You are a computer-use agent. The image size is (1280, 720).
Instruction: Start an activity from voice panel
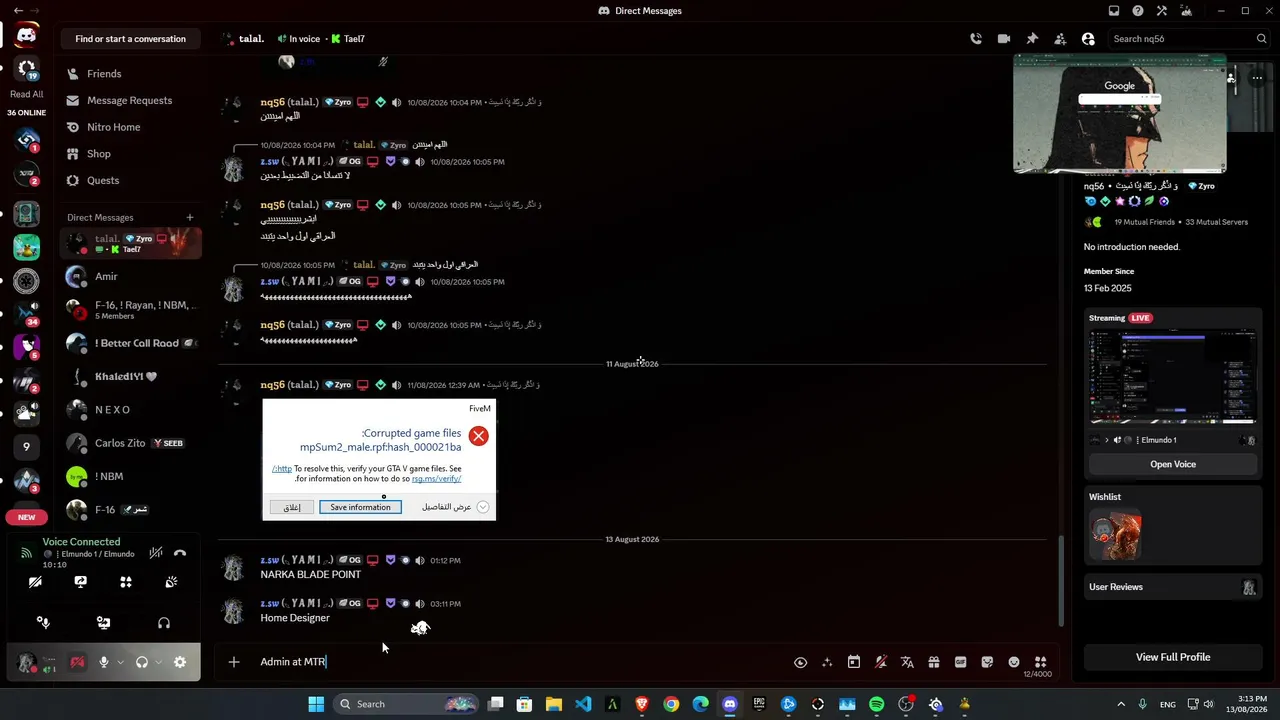coord(126,582)
